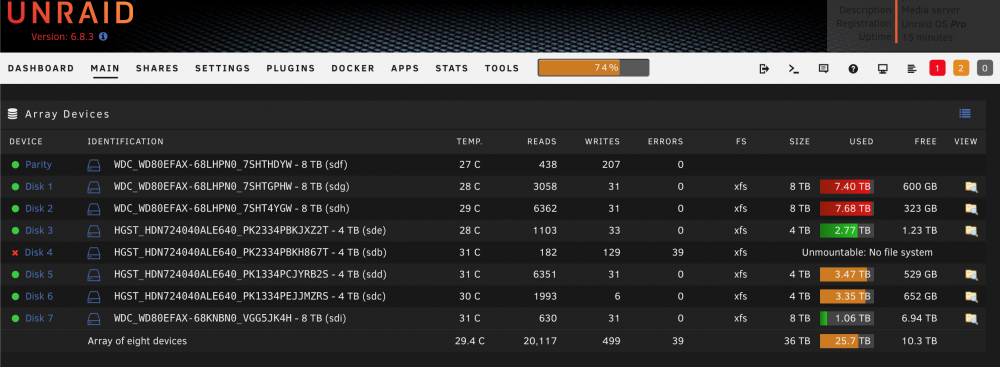The image size is (1000, 367).
Task: Click drive icon in Disk 2 row
Action: click(94, 209)
